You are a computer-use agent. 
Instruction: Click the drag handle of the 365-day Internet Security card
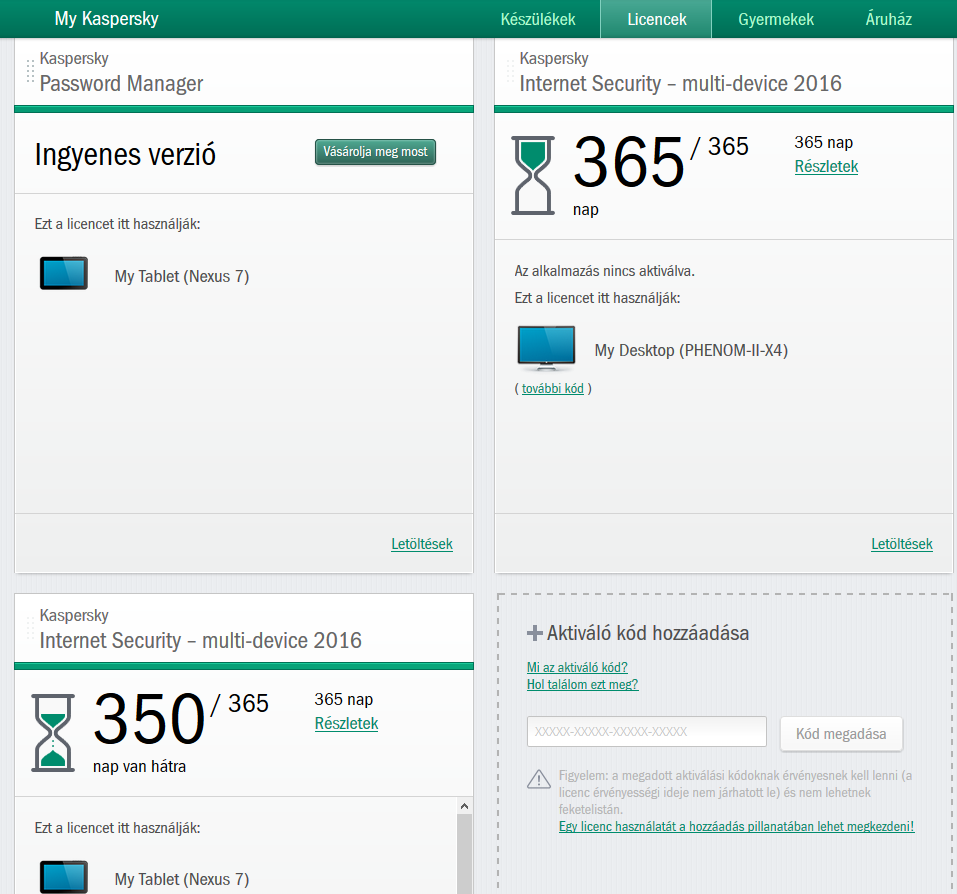point(510,71)
